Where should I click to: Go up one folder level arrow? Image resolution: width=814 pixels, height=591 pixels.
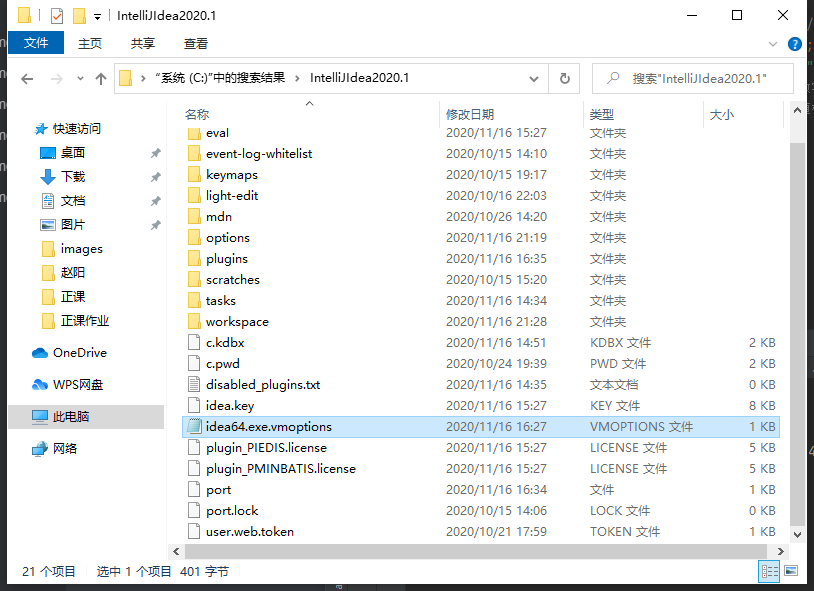point(101,79)
